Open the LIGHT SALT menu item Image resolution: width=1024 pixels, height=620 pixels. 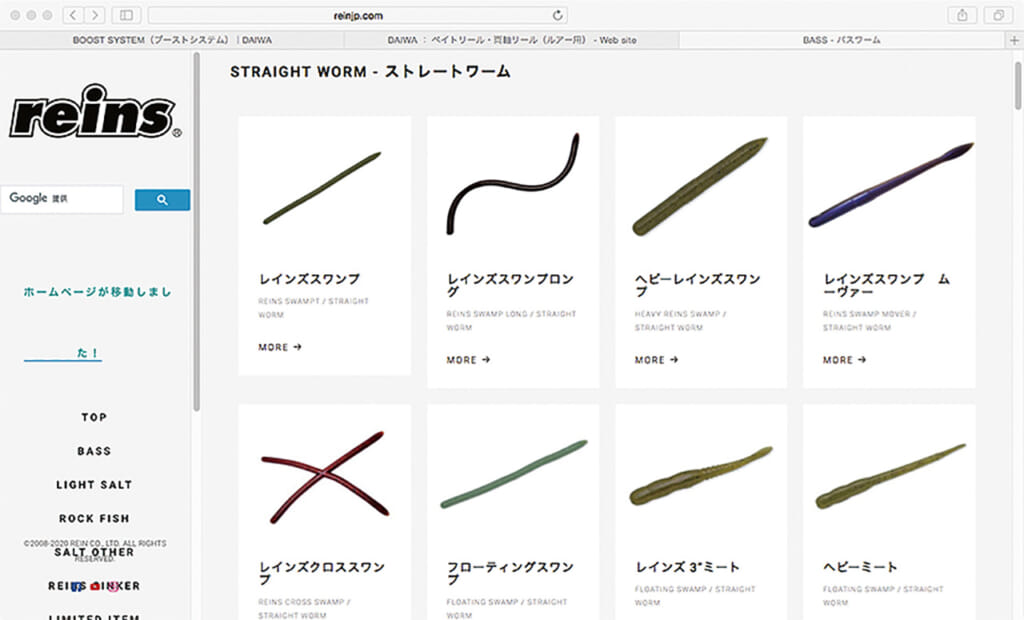[94, 485]
